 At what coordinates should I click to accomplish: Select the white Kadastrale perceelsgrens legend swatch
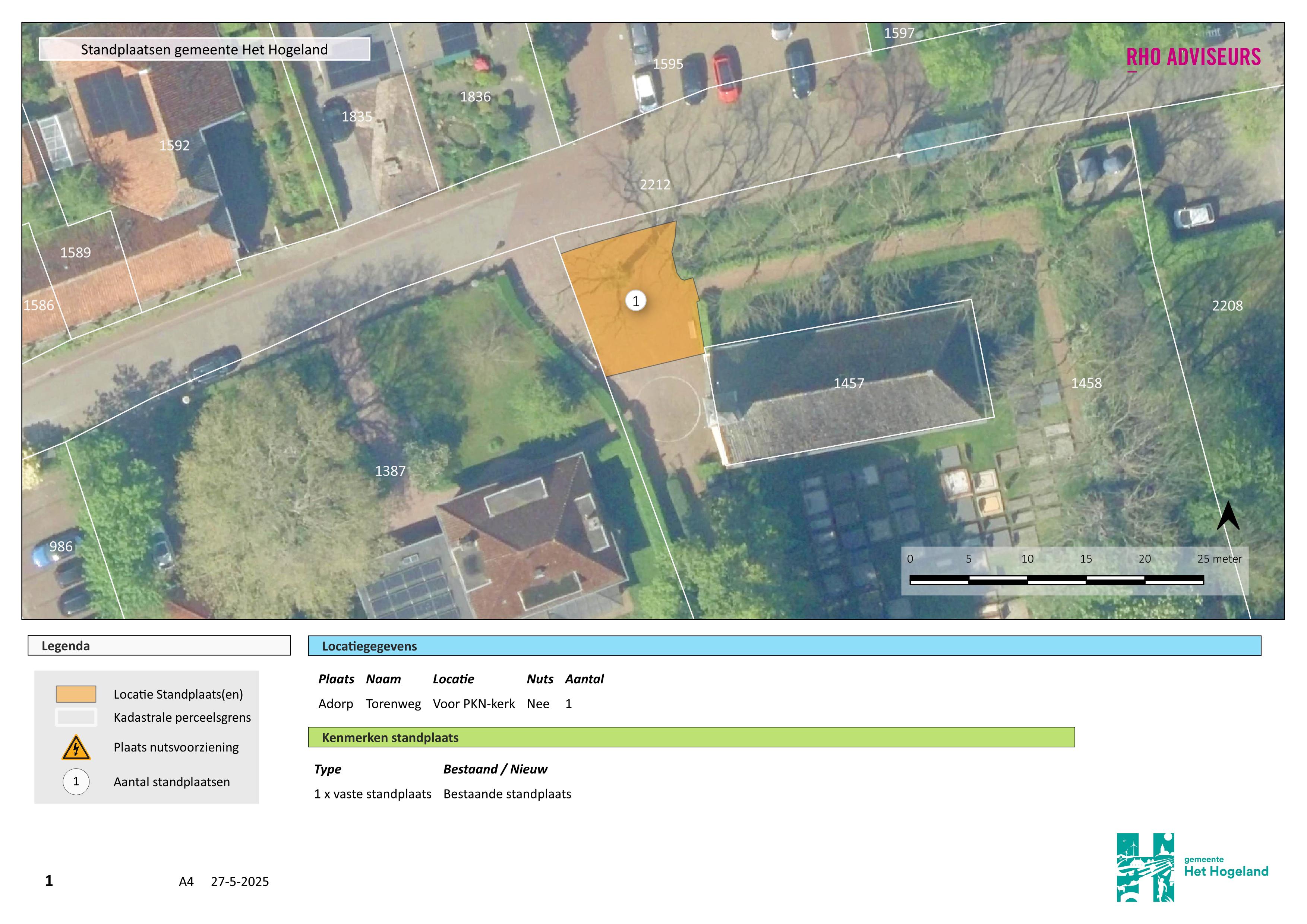76,717
